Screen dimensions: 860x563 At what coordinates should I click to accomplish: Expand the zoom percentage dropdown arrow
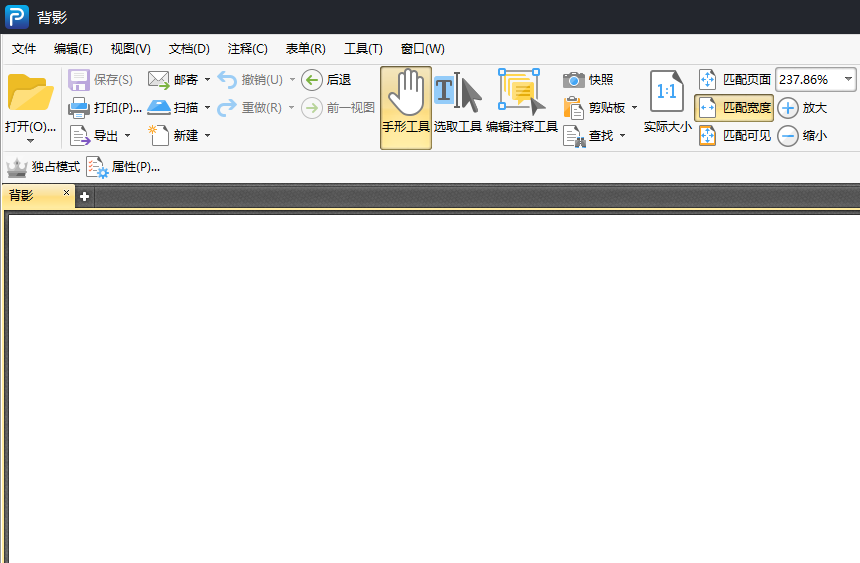click(848, 80)
